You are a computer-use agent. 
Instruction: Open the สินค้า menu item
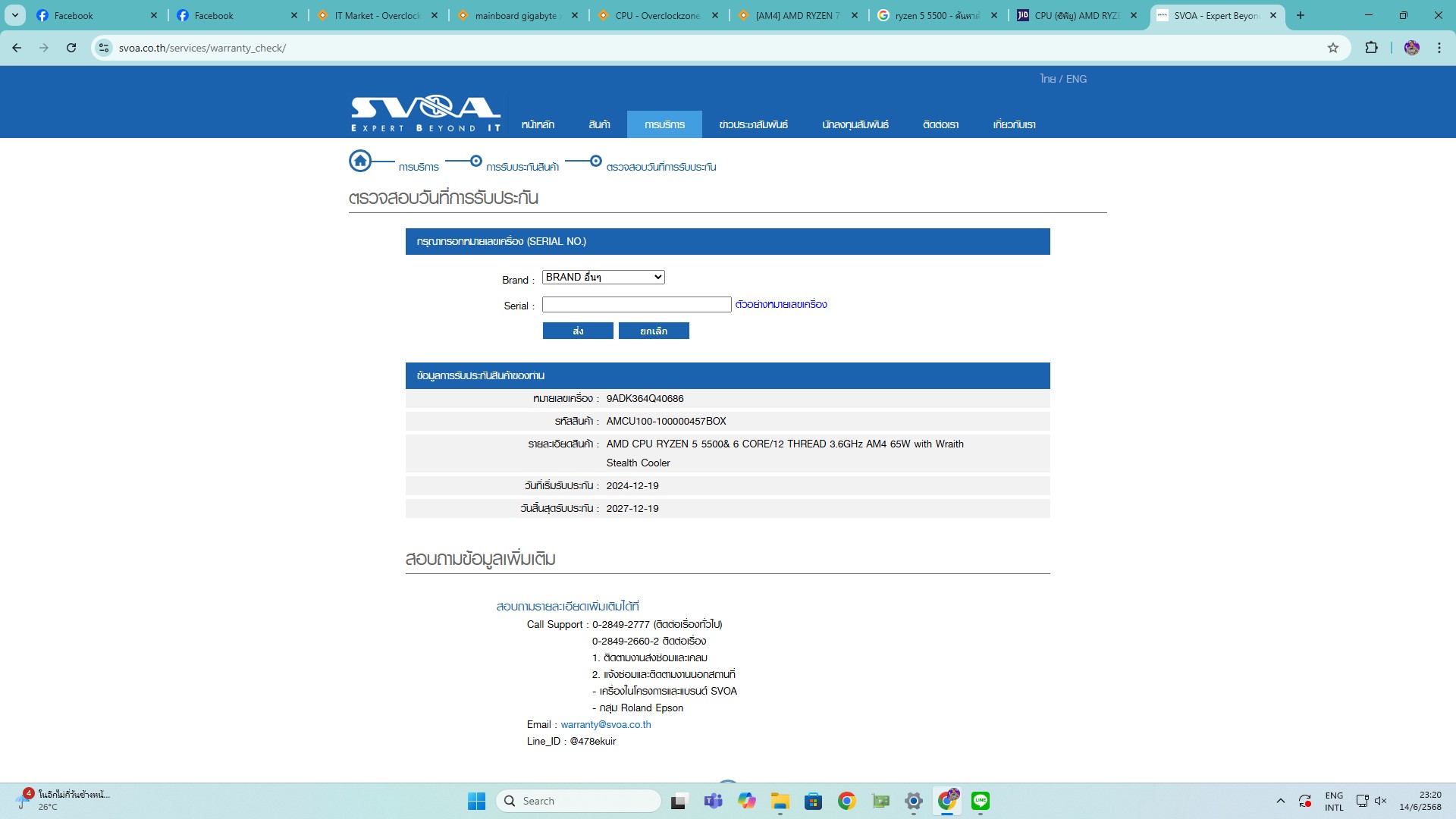(x=599, y=124)
